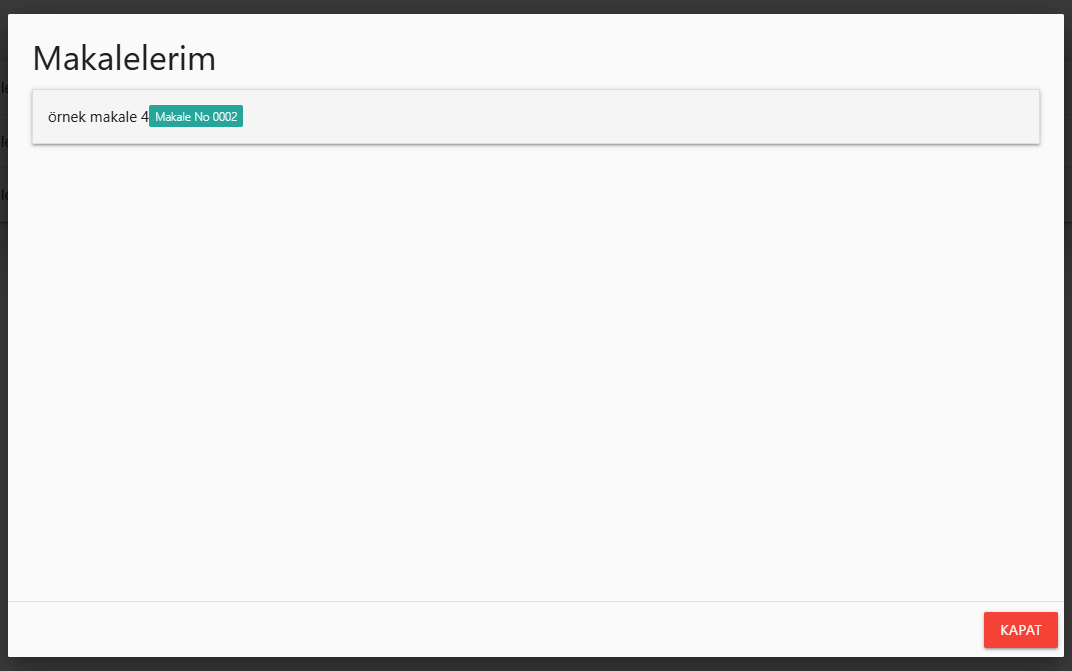Image resolution: width=1072 pixels, height=671 pixels.
Task: Click the dimmed page edge left of the dialog
Action: coord(3,400)
